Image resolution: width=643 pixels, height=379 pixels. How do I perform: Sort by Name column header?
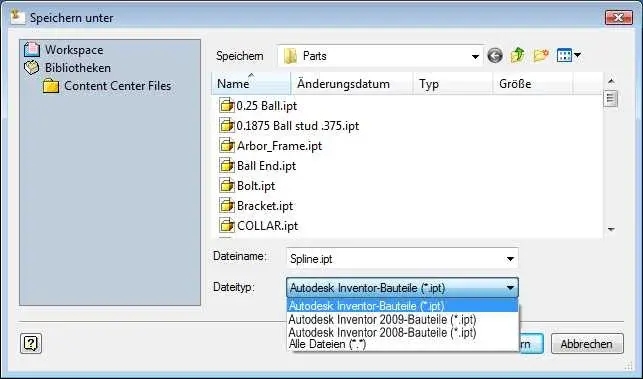coord(251,84)
